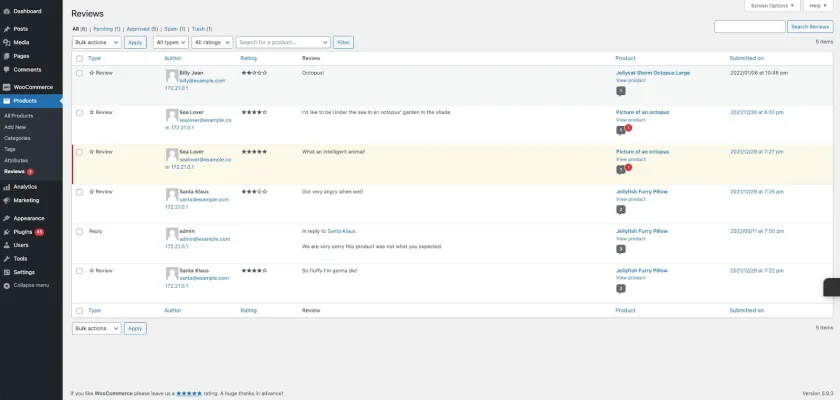
Task: Click the Users icon in sidebar
Action: [6, 245]
